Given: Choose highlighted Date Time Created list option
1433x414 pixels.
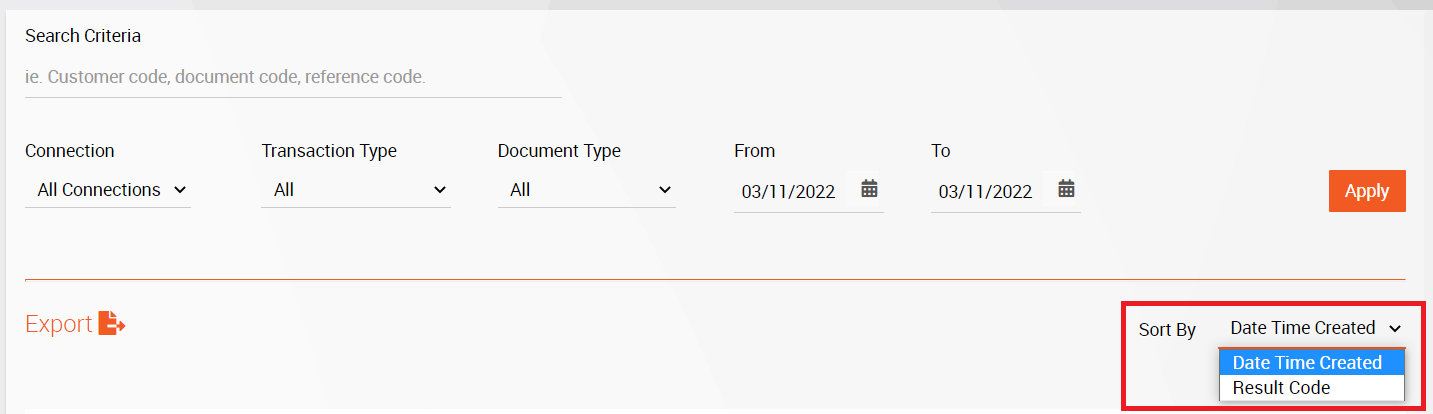Looking at the screenshot, I should coord(1312,362).
